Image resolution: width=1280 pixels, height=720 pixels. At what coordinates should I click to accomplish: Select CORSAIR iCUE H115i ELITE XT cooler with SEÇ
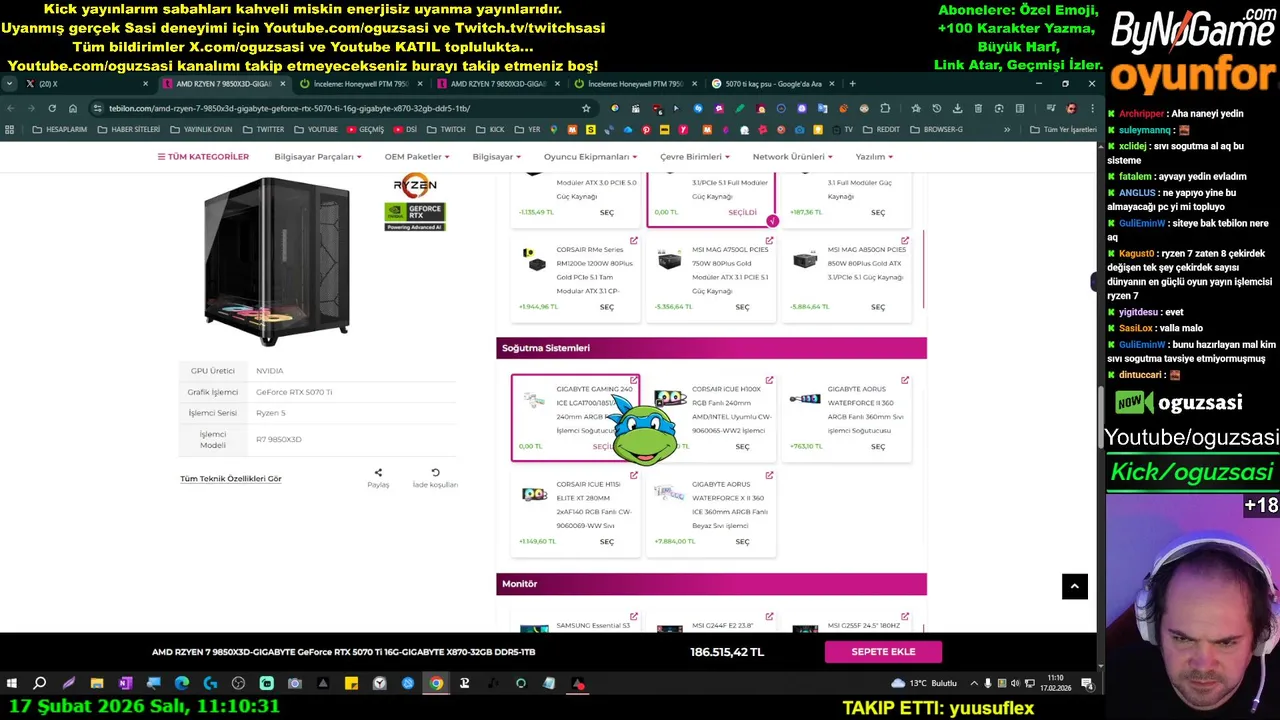point(607,542)
